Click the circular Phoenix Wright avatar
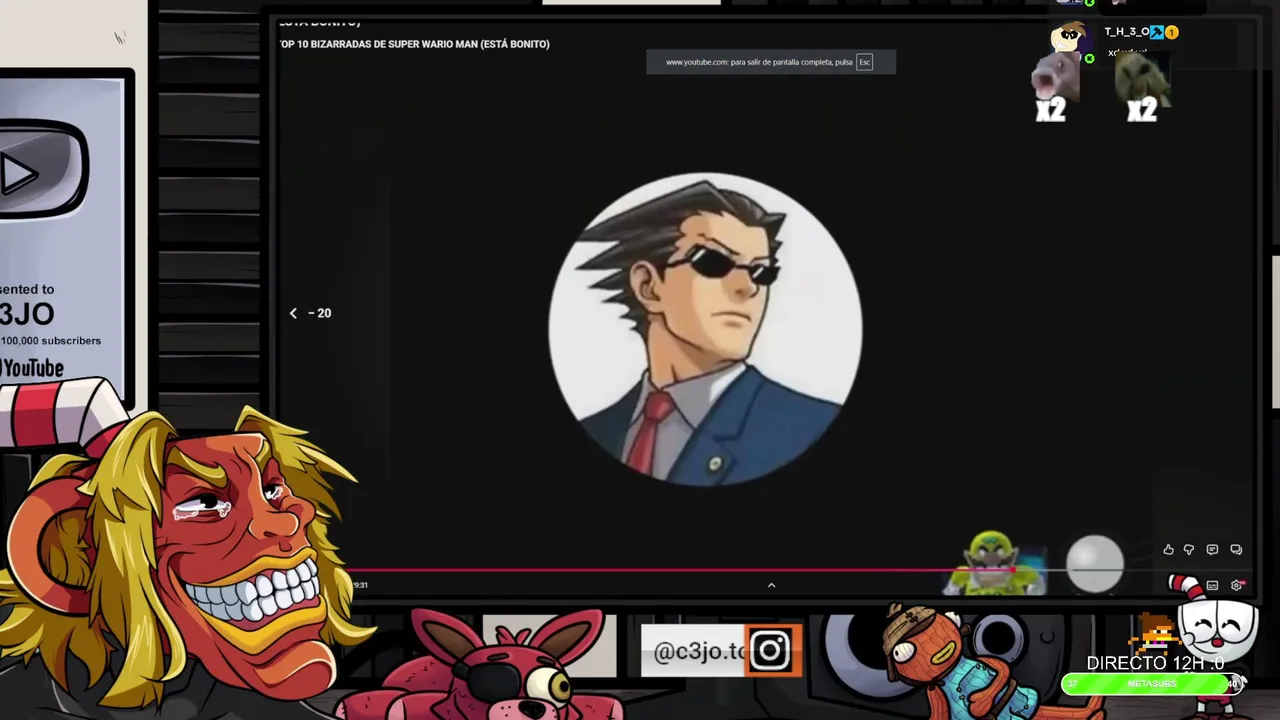This screenshot has height=720, width=1280. (705, 330)
